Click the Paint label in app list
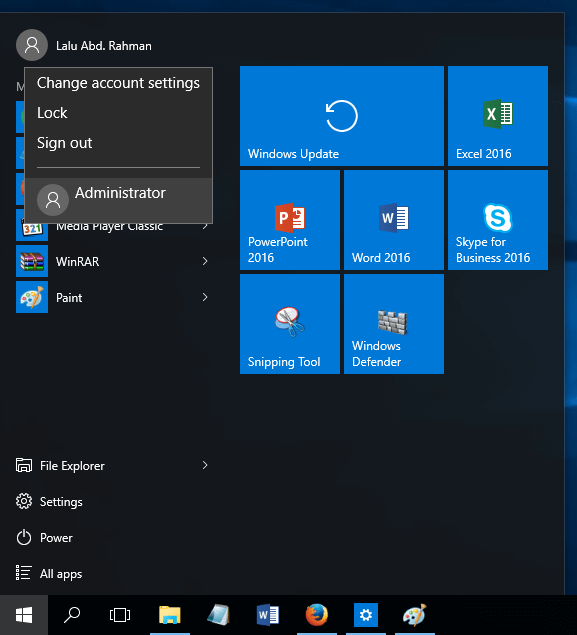 (x=69, y=298)
